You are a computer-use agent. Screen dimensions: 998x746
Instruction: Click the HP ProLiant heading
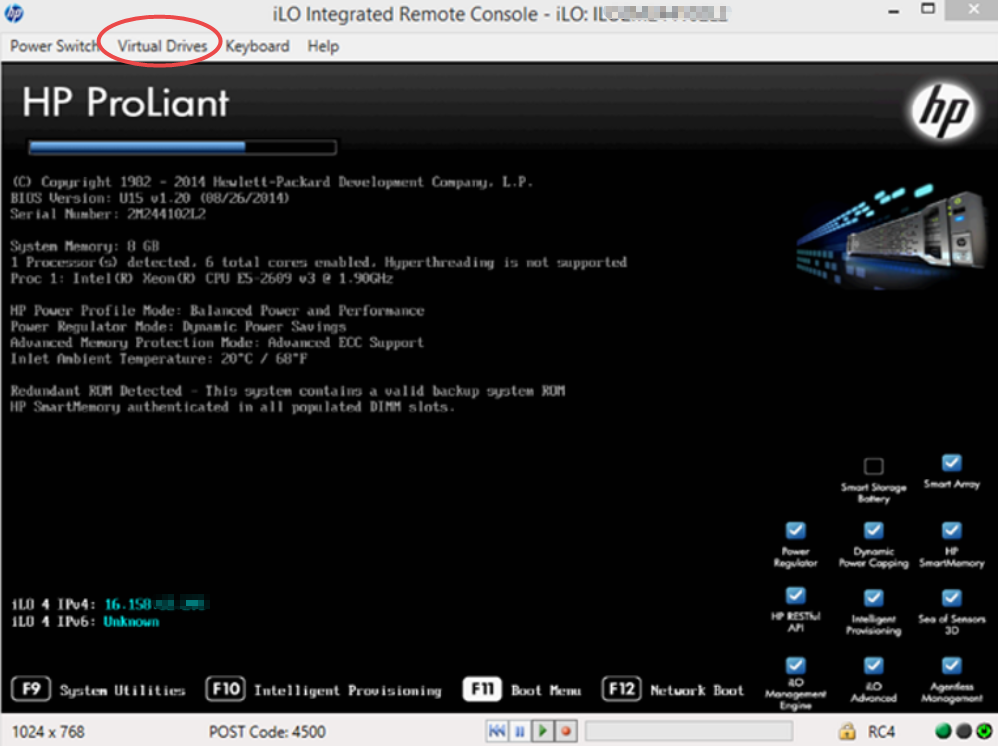(x=125, y=102)
